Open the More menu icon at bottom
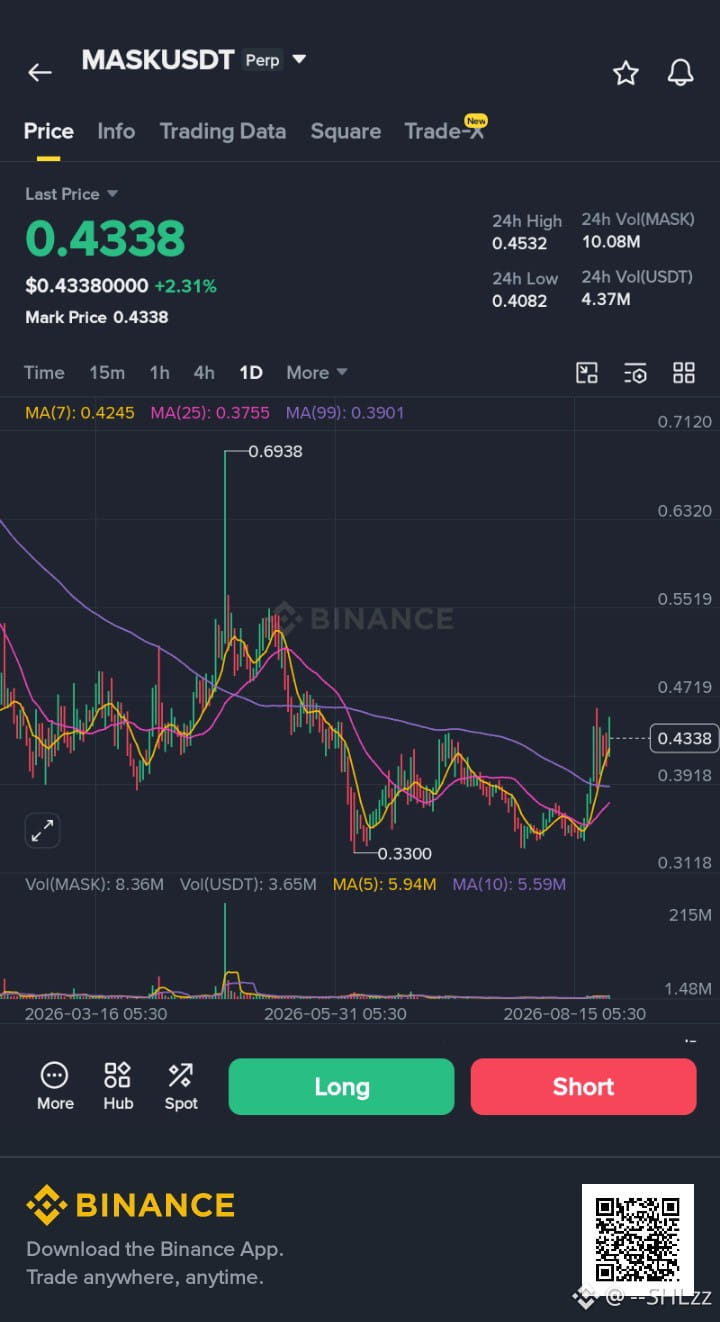This screenshot has width=720, height=1322. pos(55,1087)
